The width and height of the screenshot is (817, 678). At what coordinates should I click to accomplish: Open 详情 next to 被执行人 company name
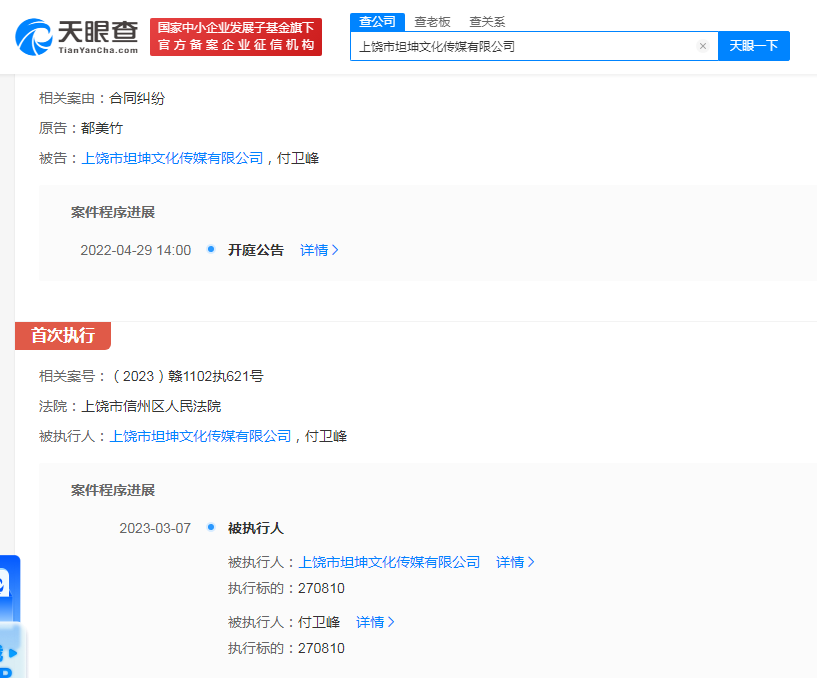(515, 562)
